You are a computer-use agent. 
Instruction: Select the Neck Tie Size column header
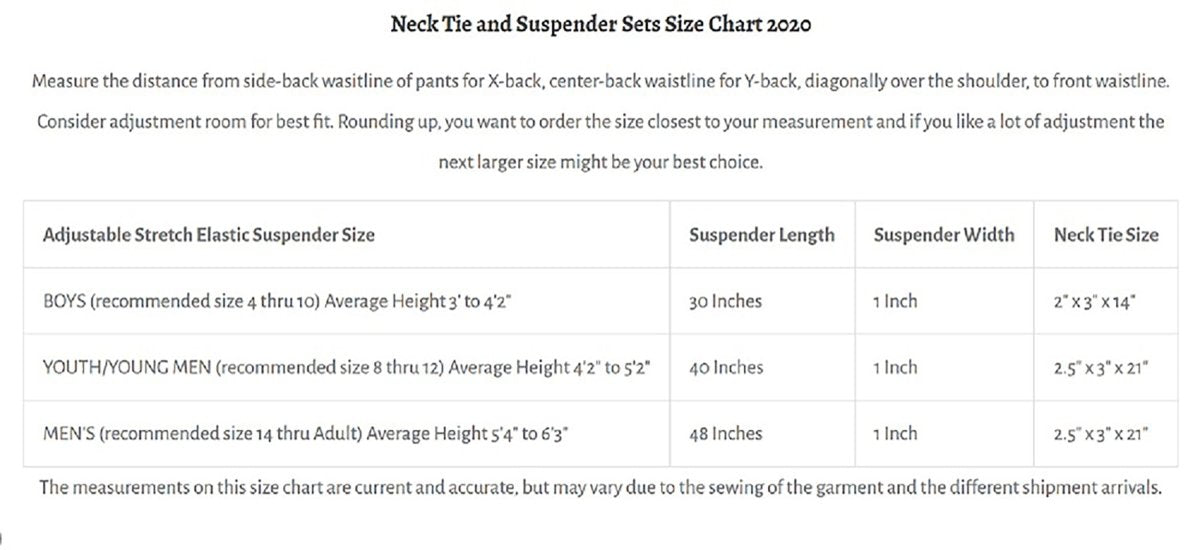coord(1106,235)
